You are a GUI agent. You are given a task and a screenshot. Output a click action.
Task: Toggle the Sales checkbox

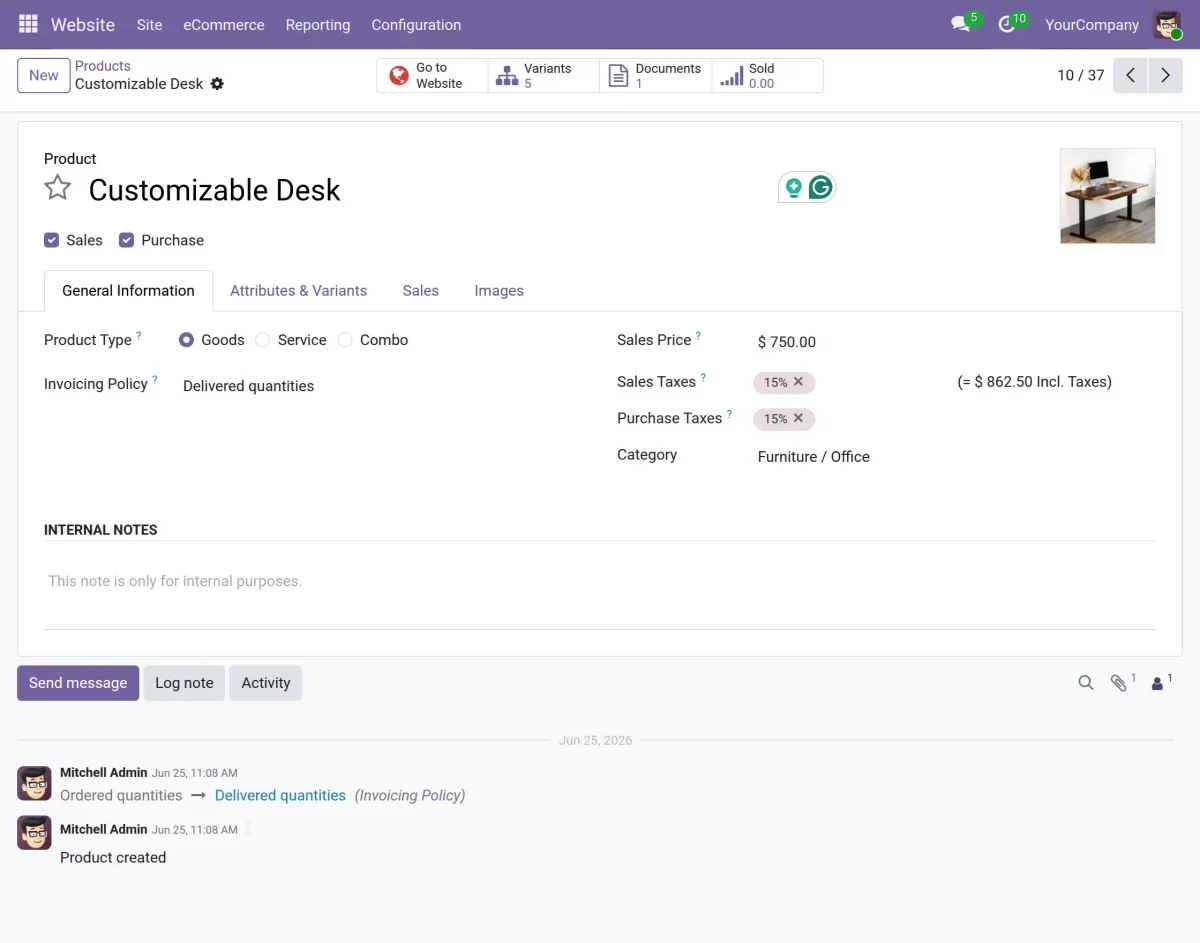51,240
